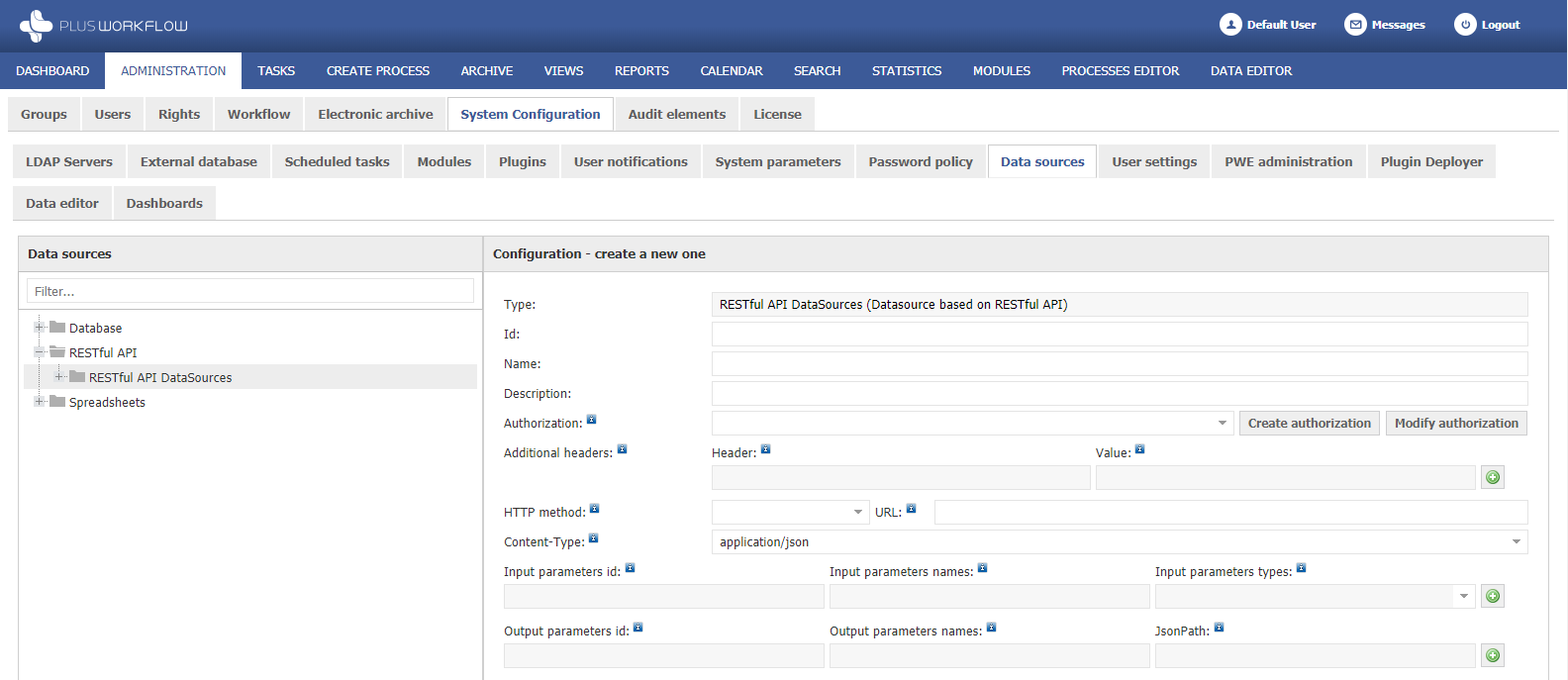Open the Default User profile icon
The image size is (1568, 680).
click(1230, 25)
